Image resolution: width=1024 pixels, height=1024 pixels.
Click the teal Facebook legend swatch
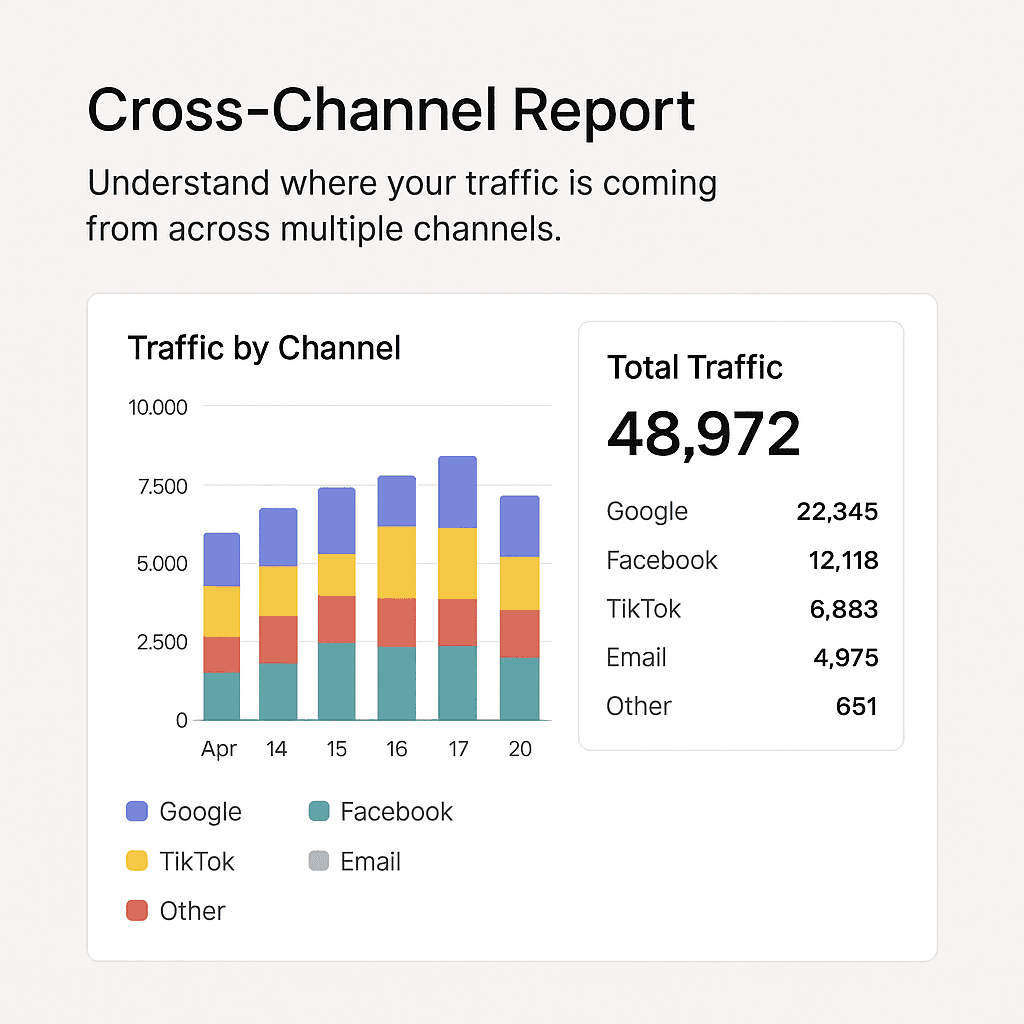pos(319,812)
